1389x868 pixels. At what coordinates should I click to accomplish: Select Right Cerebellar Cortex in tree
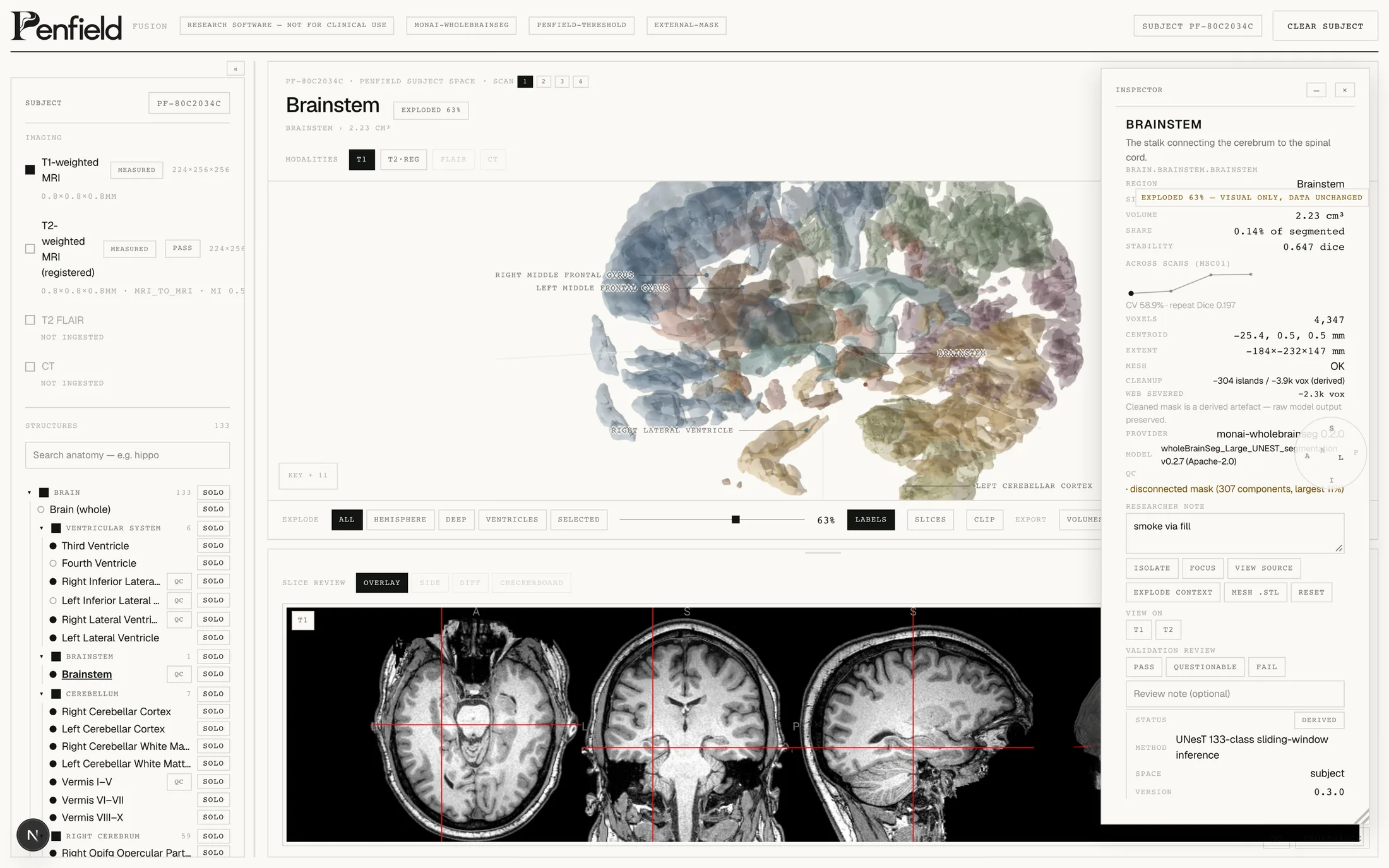click(116, 711)
